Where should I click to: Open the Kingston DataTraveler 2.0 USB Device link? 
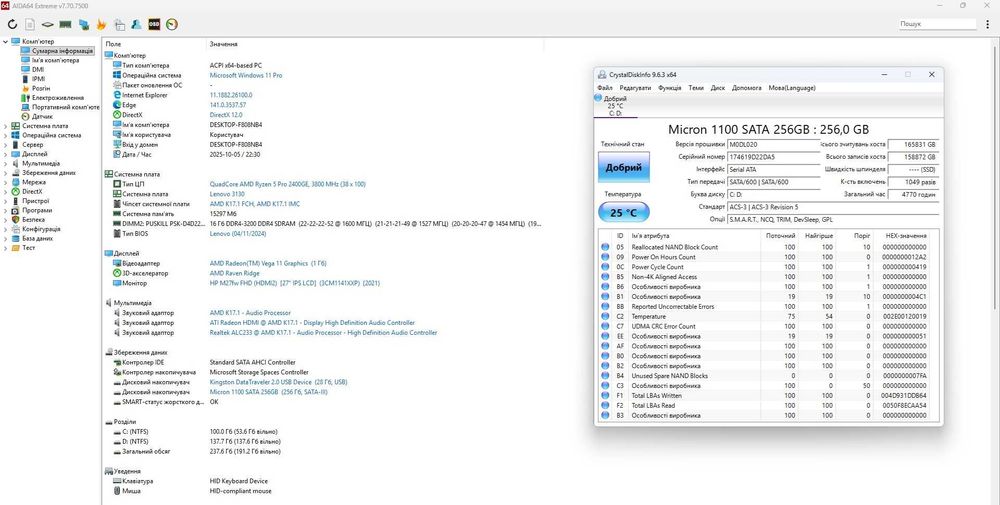click(x=278, y=382)
